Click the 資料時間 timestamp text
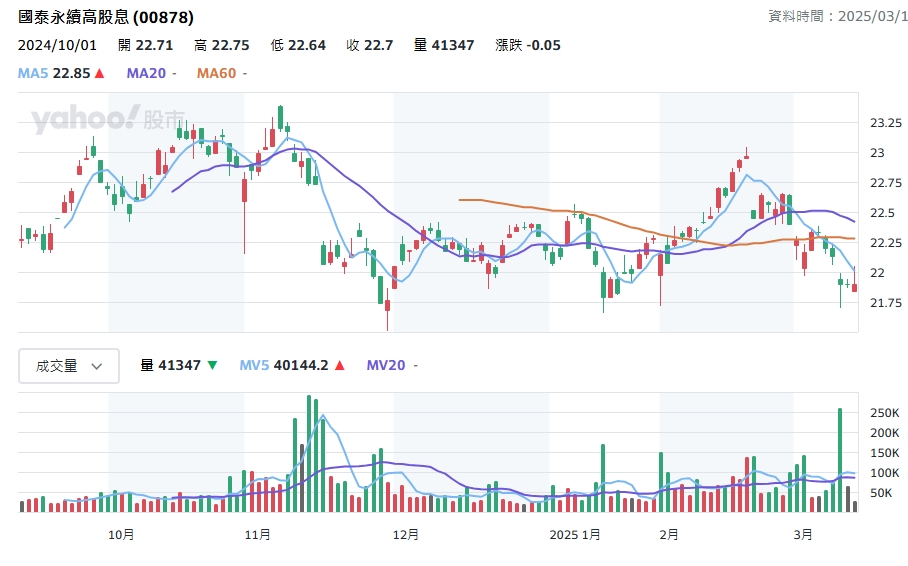 point(837,17)
